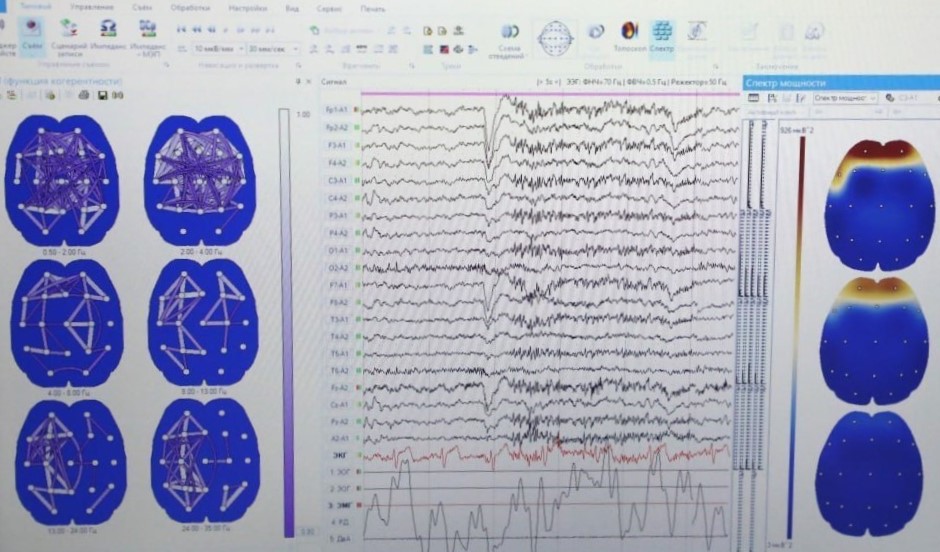Open the Настройки ribbon tab
Image resolution: width=940 pixels, height=552 pixels.
point(248,8)
